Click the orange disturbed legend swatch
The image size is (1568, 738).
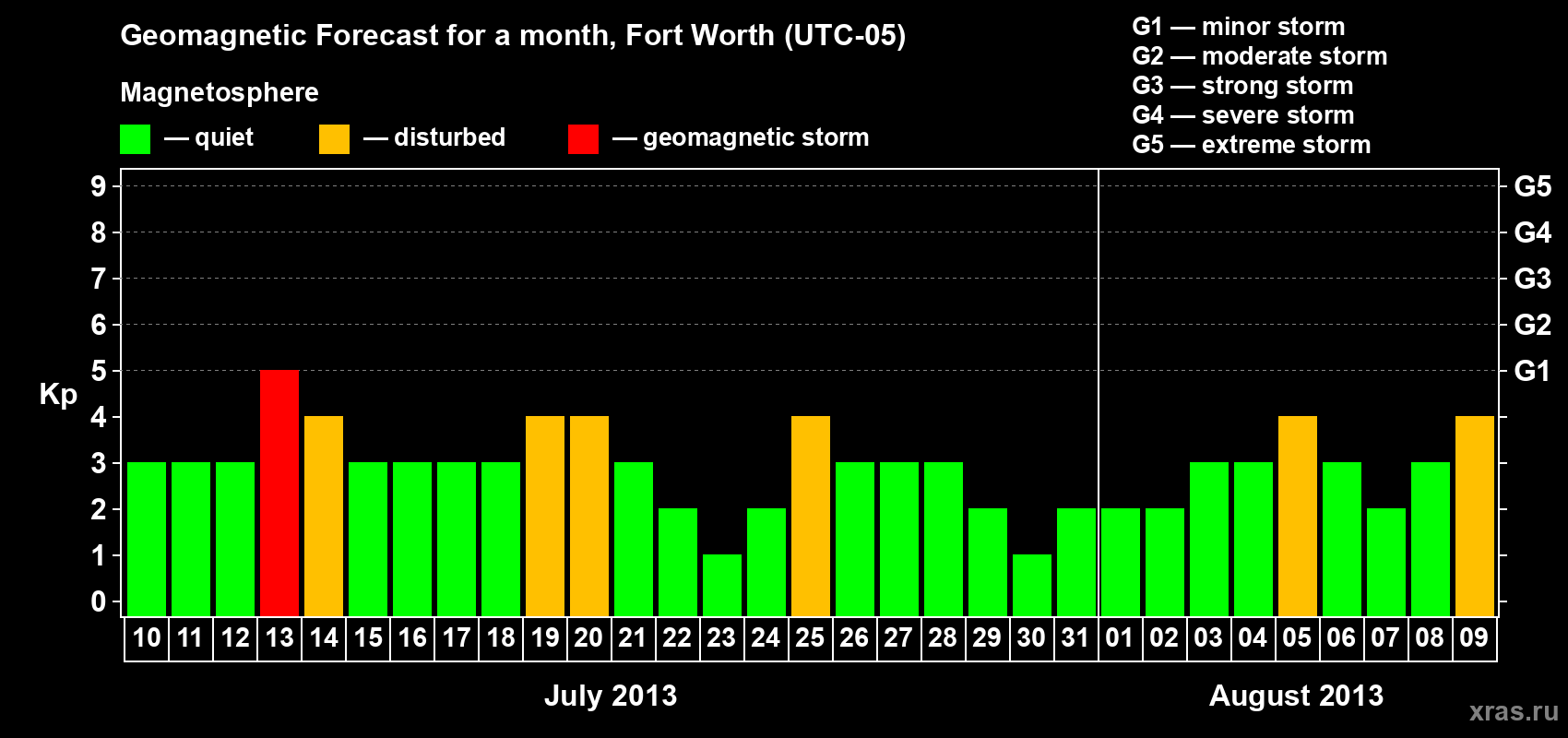(334, 139)
